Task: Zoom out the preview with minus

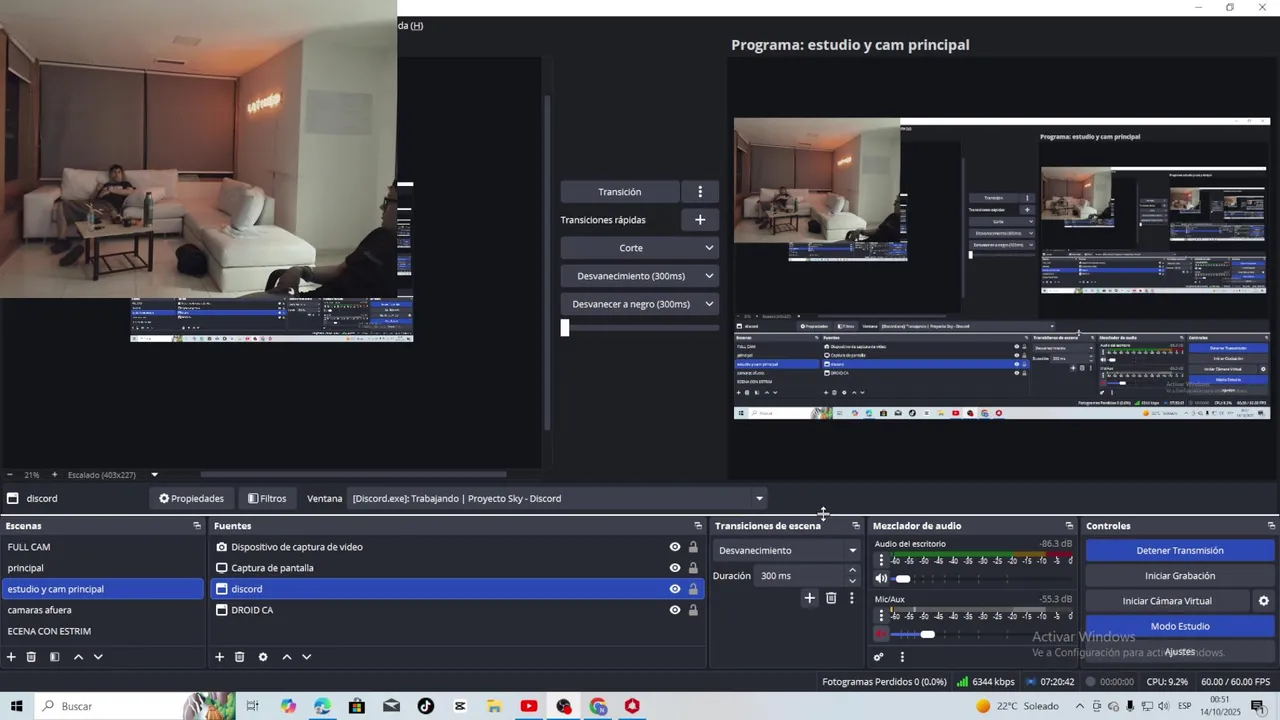Action: tap(10, 475)
